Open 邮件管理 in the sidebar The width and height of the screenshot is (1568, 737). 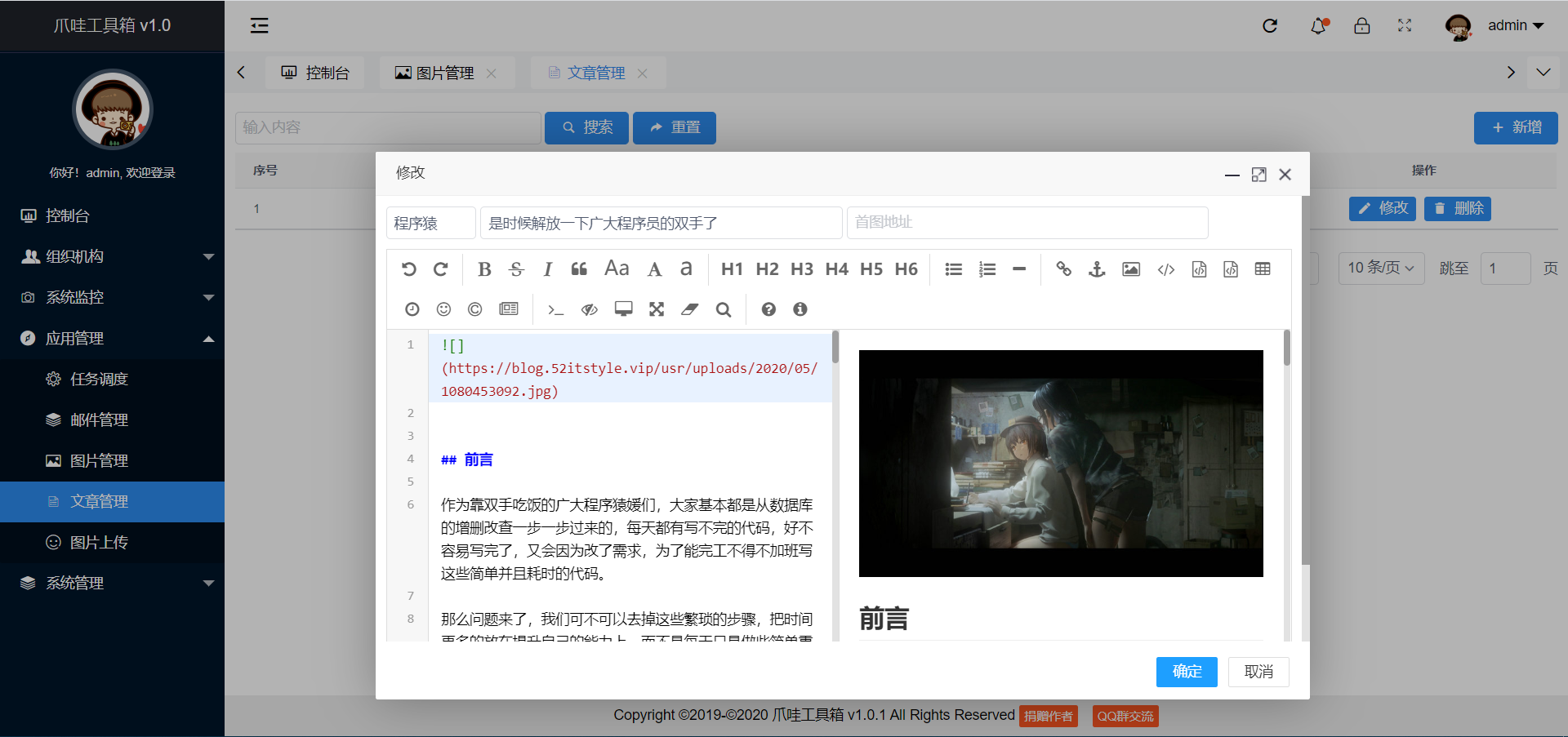click(x=99, y=420)
